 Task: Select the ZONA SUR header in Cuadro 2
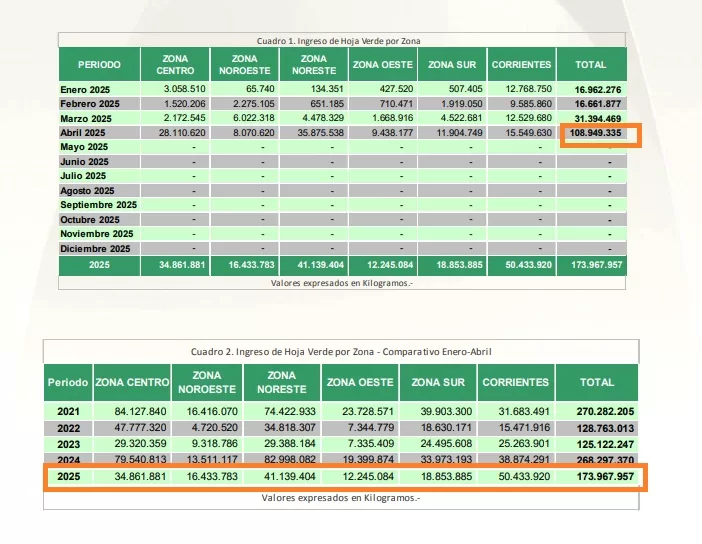pyautogui.click(x=438, y=382)
